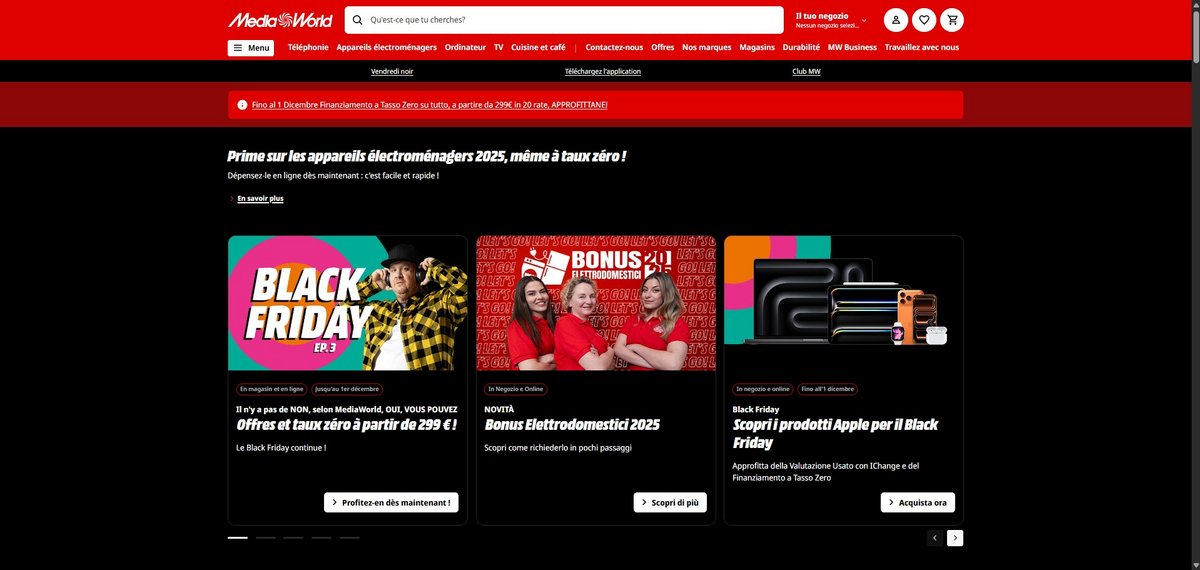The height and width of the screenshot is (570, 1200).
Task: Click the Prime sur les appareils électroménagers headline
Action: [427, 156]
